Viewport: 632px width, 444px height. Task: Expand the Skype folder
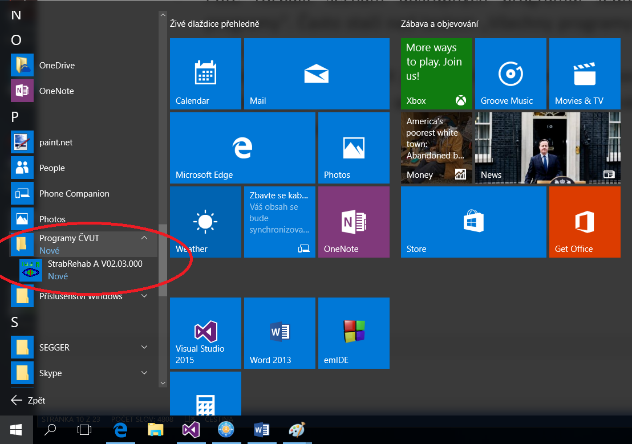pyautogui.click(x=144, y=373)
